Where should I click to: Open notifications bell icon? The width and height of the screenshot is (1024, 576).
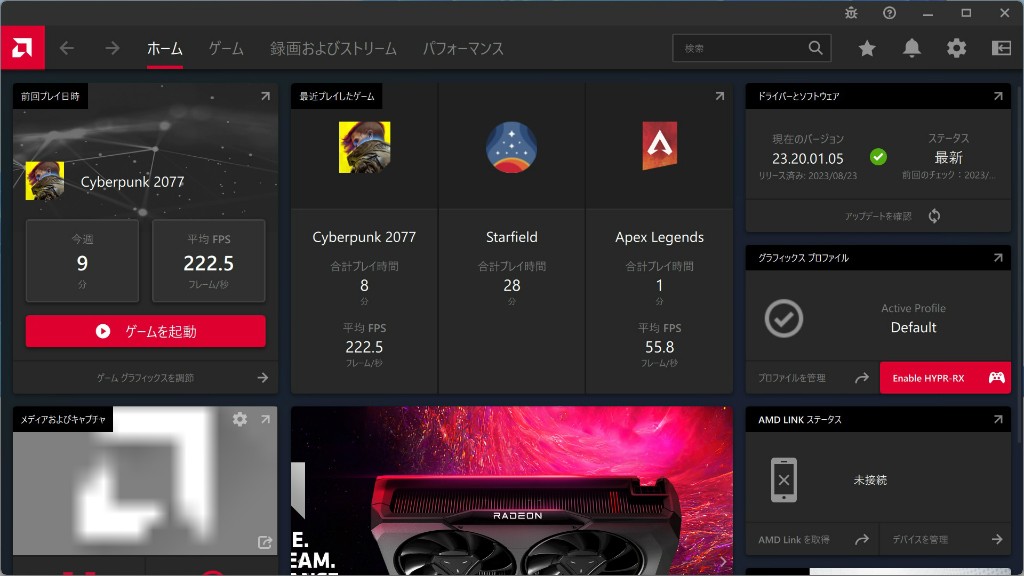tap(912, 48)
